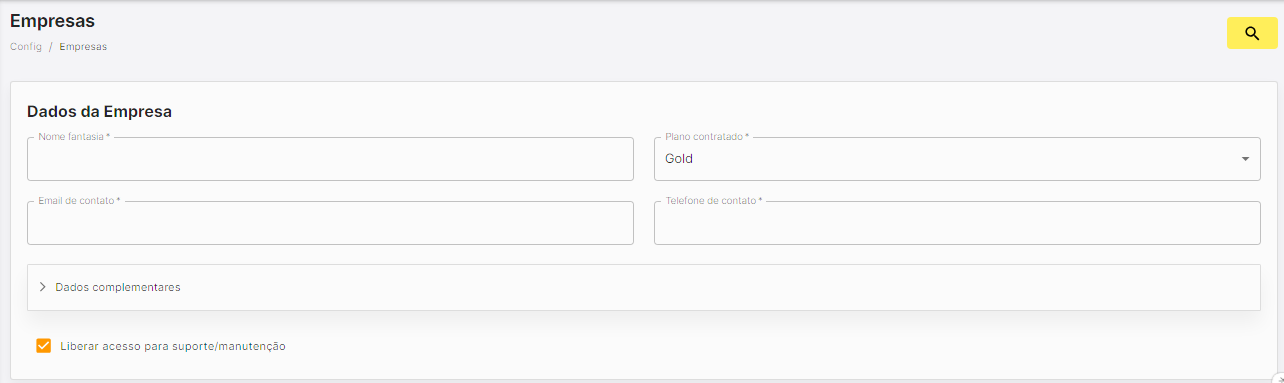This screenshot has height=383, width=1284.
Task: Select the Gold value in Plano contratado
Action: pos(679,159)
